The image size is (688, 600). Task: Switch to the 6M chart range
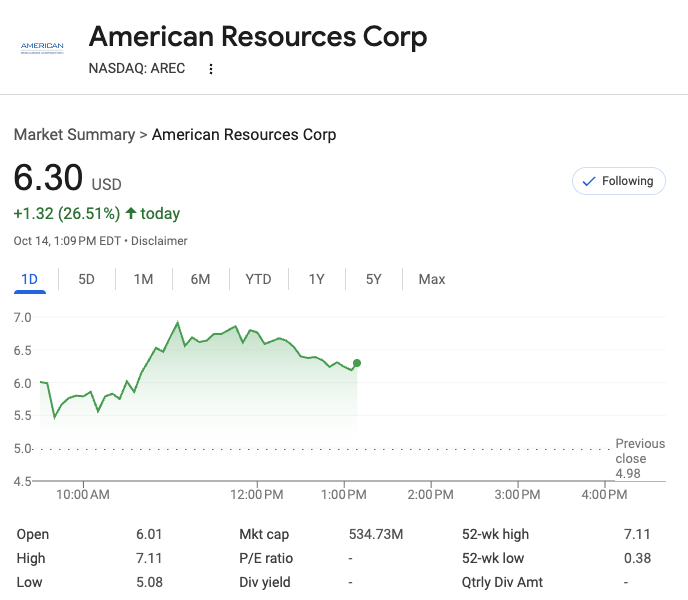tap(201, 279)
